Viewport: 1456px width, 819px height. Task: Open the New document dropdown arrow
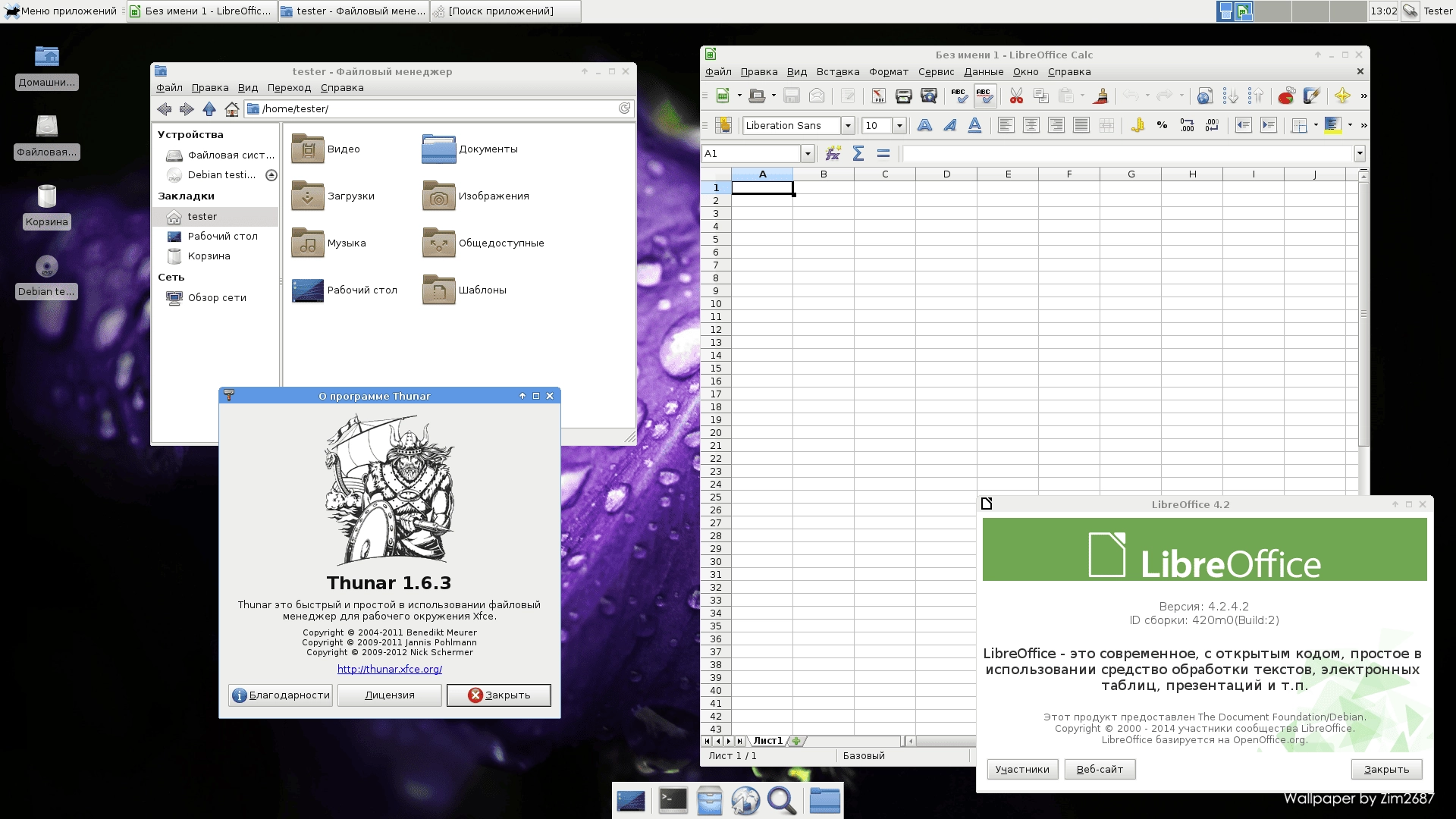coord(739,96)
